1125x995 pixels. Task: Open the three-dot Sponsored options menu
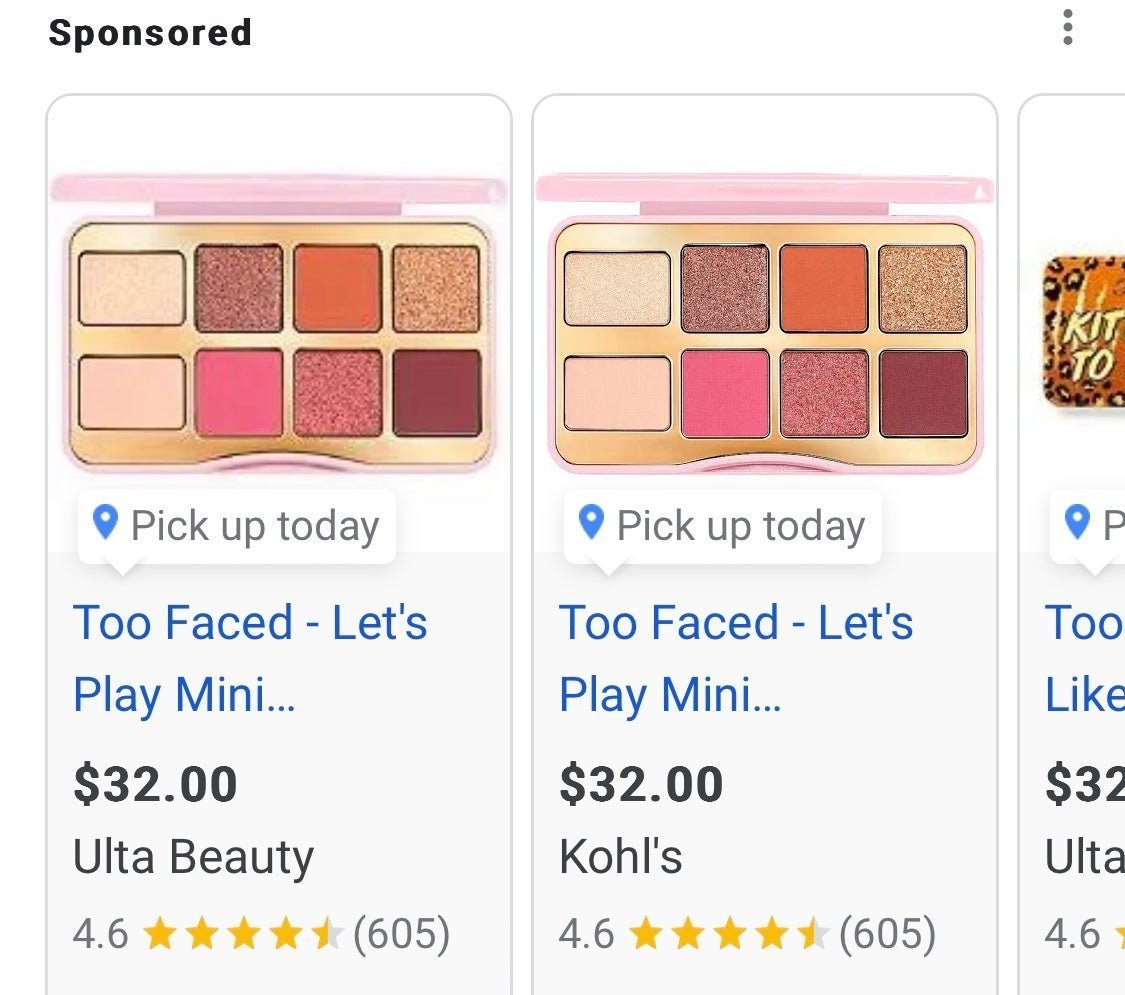pos(1068,27)
